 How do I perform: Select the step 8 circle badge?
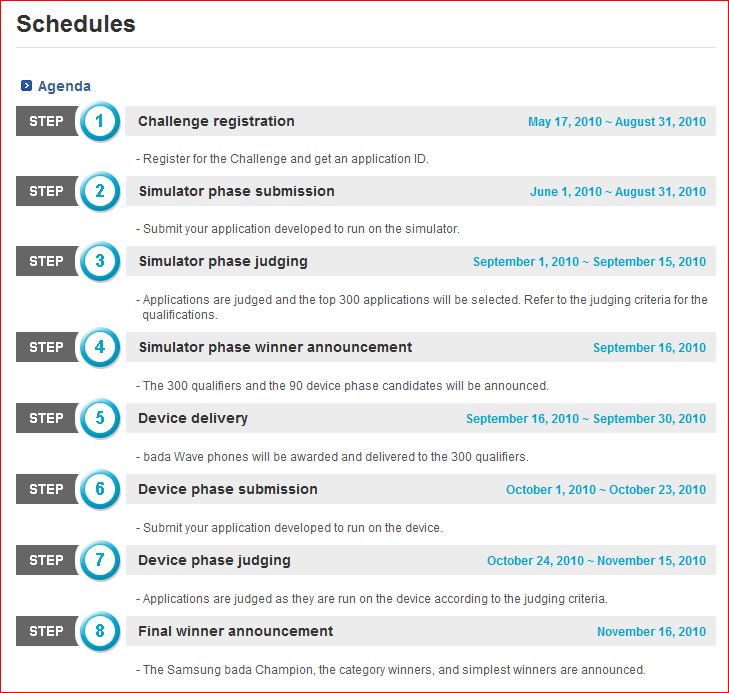(100, 631)
